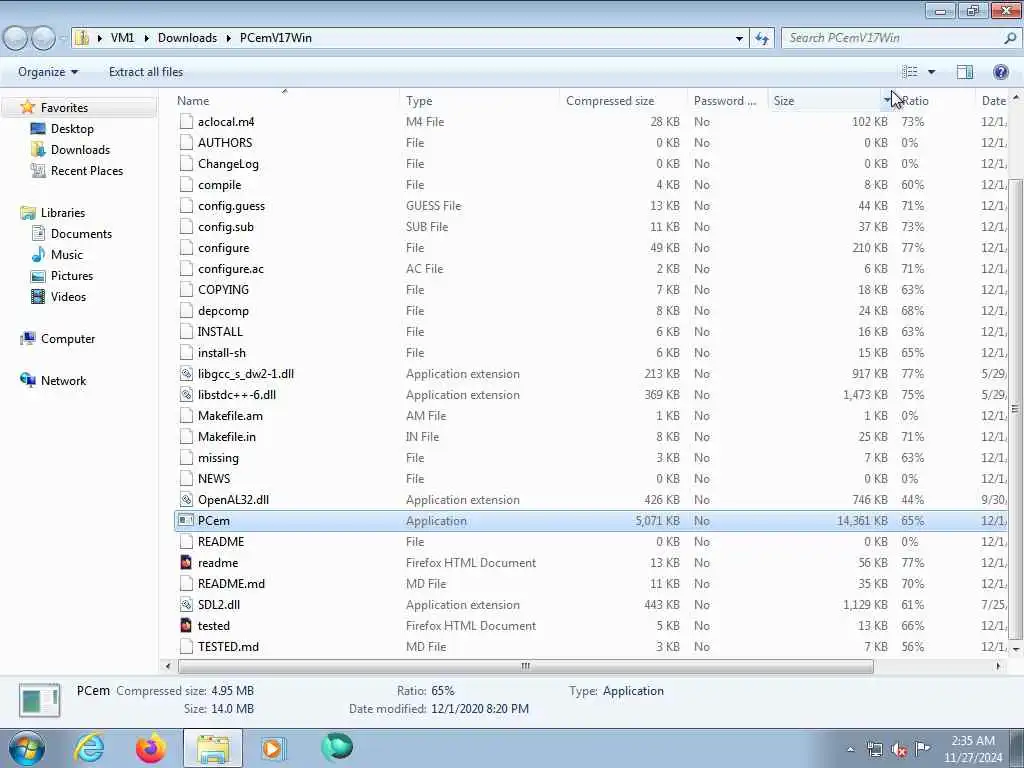
Task: Click the Forward navigation button
Action: point(43,38)
